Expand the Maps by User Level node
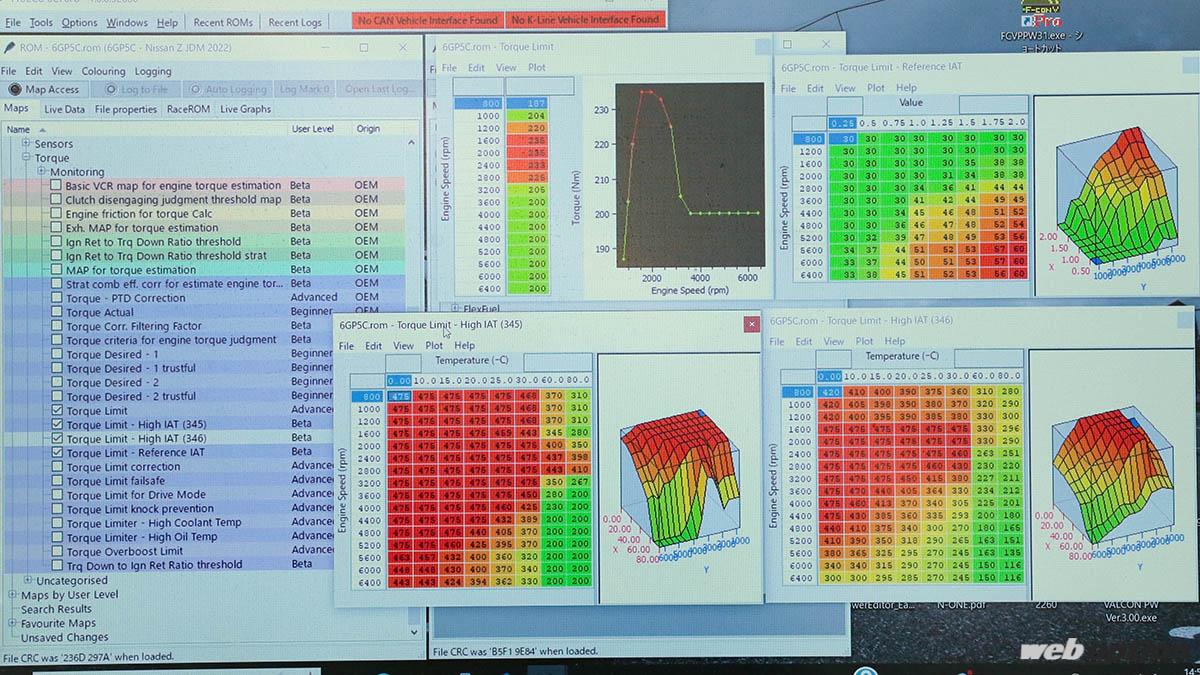Viewport: 1200px width, 675px height. pyautogui.click(x=12, y=595)
